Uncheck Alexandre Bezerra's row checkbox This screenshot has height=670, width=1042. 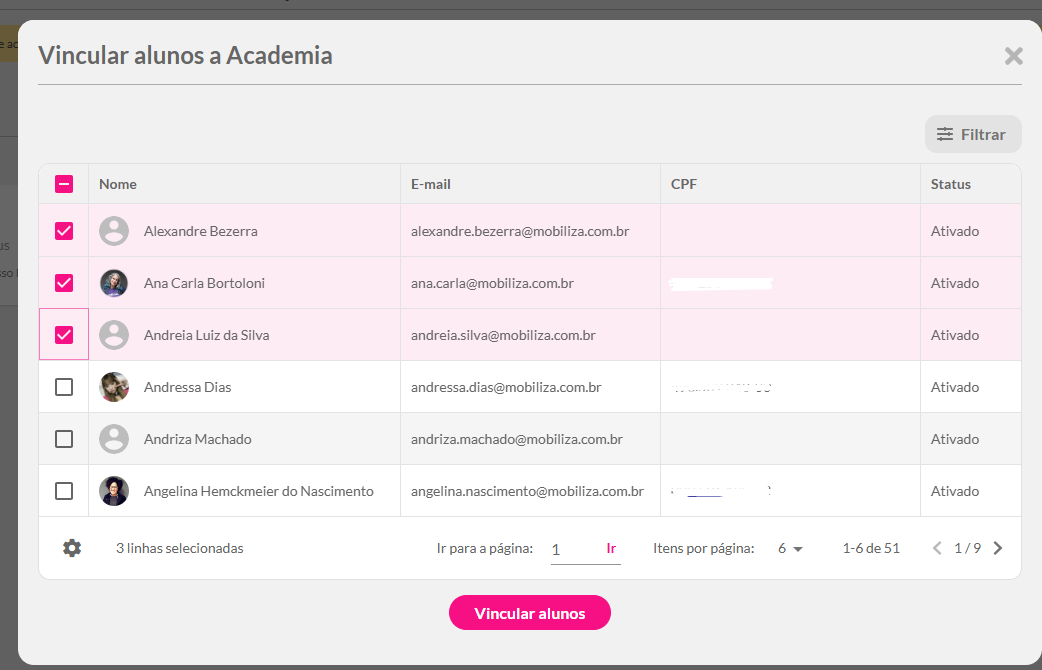(64, 231)
